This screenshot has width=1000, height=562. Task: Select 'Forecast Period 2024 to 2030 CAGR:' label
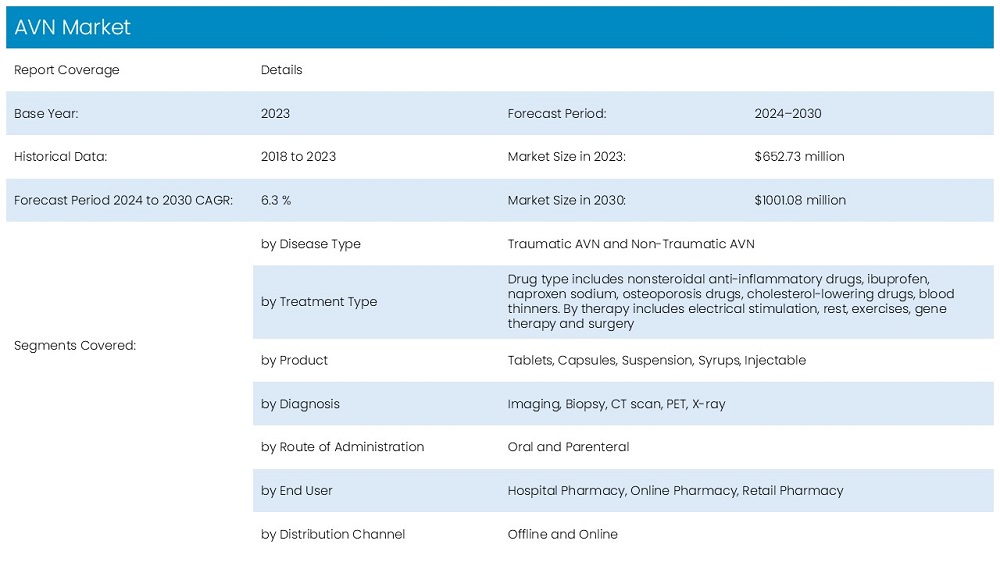click(x=123, y=200)
